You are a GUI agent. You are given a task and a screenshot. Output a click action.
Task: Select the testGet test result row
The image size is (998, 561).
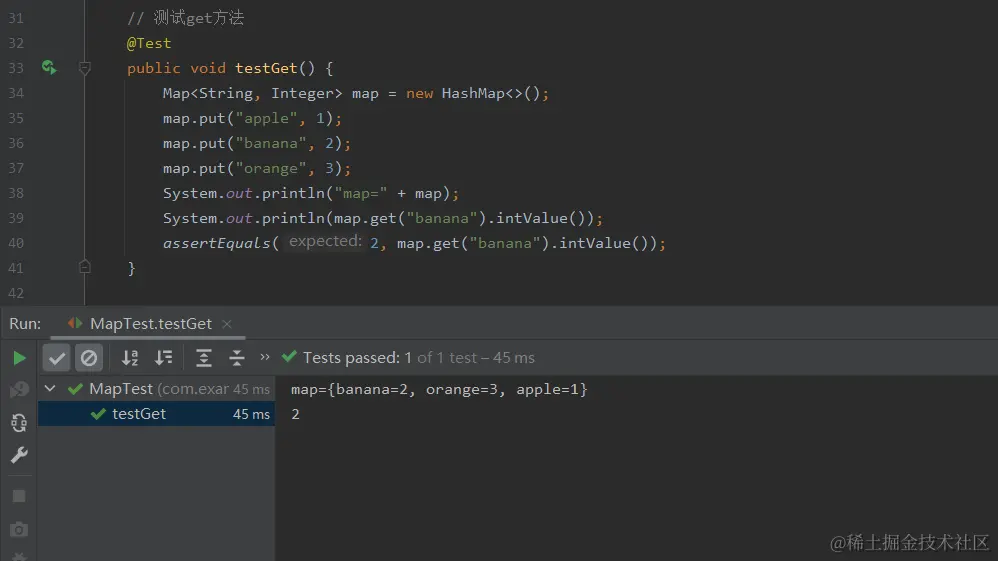157,414
